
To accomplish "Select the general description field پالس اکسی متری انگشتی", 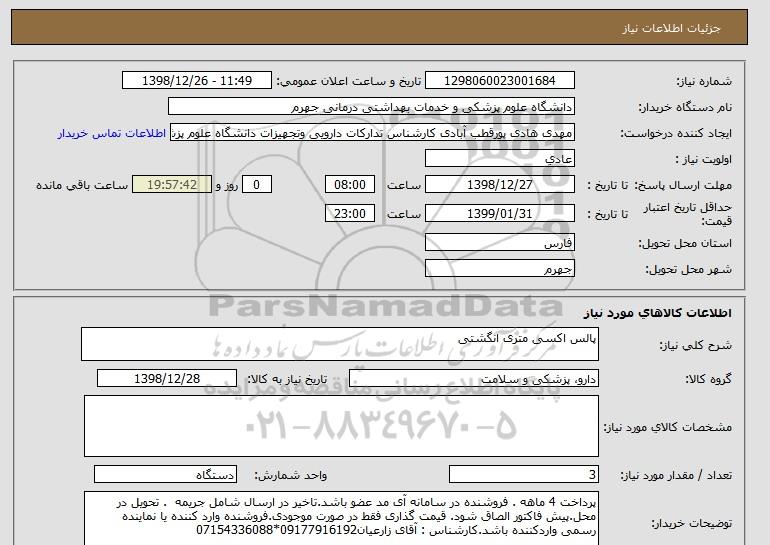I will coord(340,344).
